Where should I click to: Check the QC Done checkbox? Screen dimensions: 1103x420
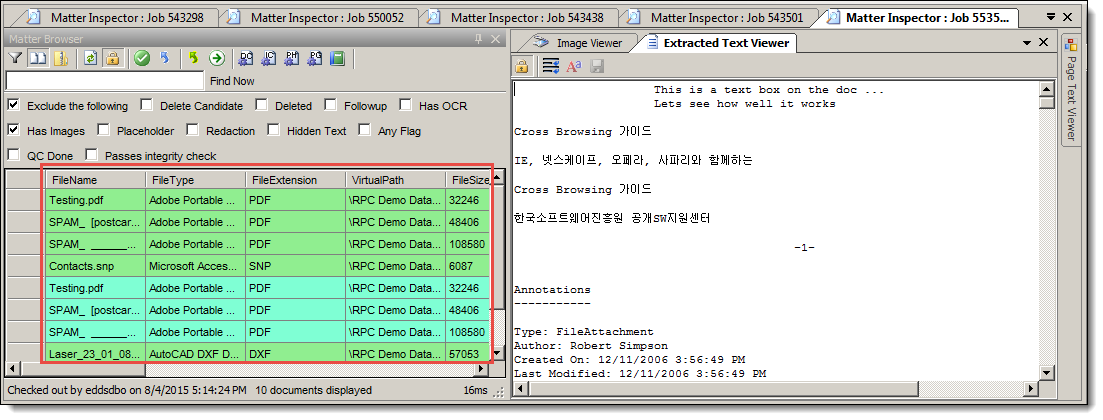pos(13,154)
